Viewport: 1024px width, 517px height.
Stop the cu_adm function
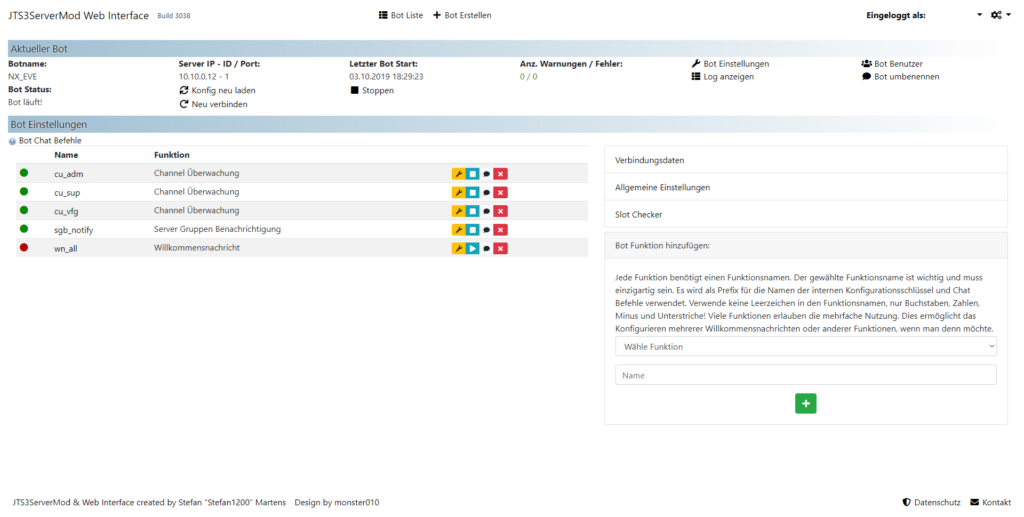coord(472,174)
